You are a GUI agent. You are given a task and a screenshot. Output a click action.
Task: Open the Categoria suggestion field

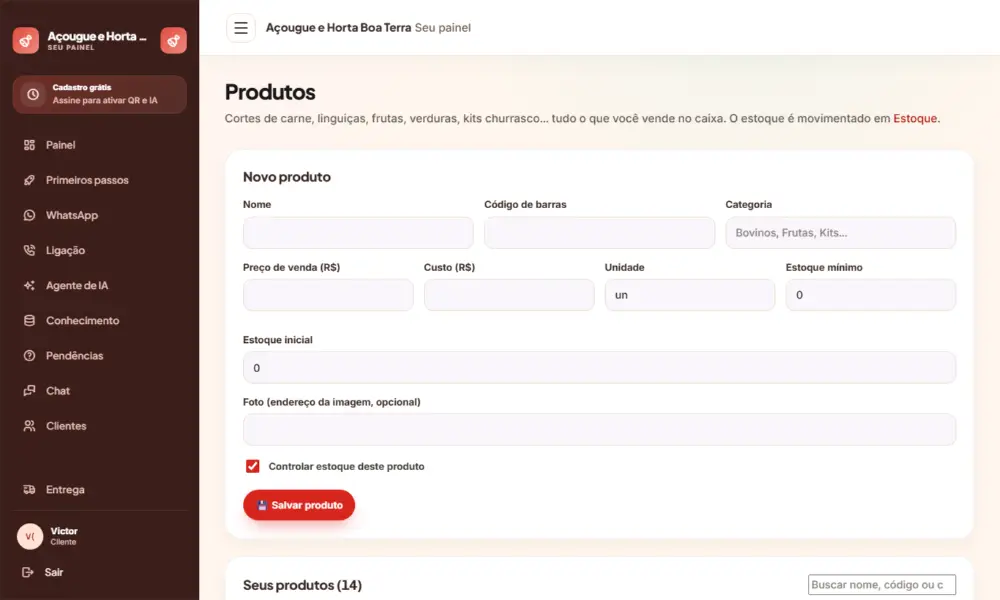point(840,233)
